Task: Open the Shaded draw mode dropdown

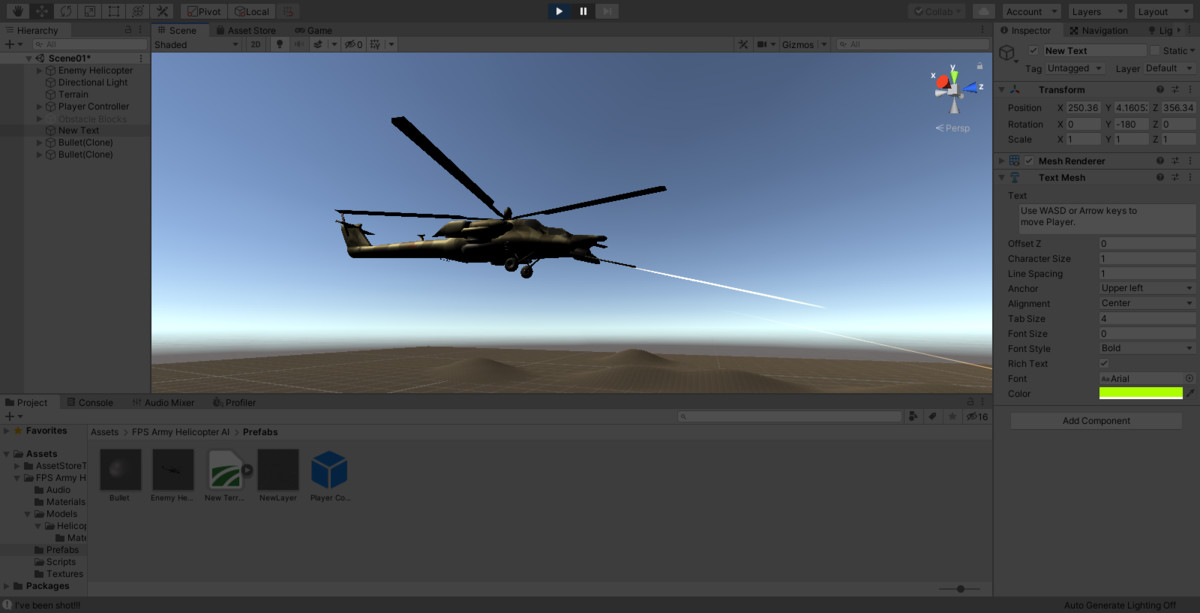Action: 195,44
